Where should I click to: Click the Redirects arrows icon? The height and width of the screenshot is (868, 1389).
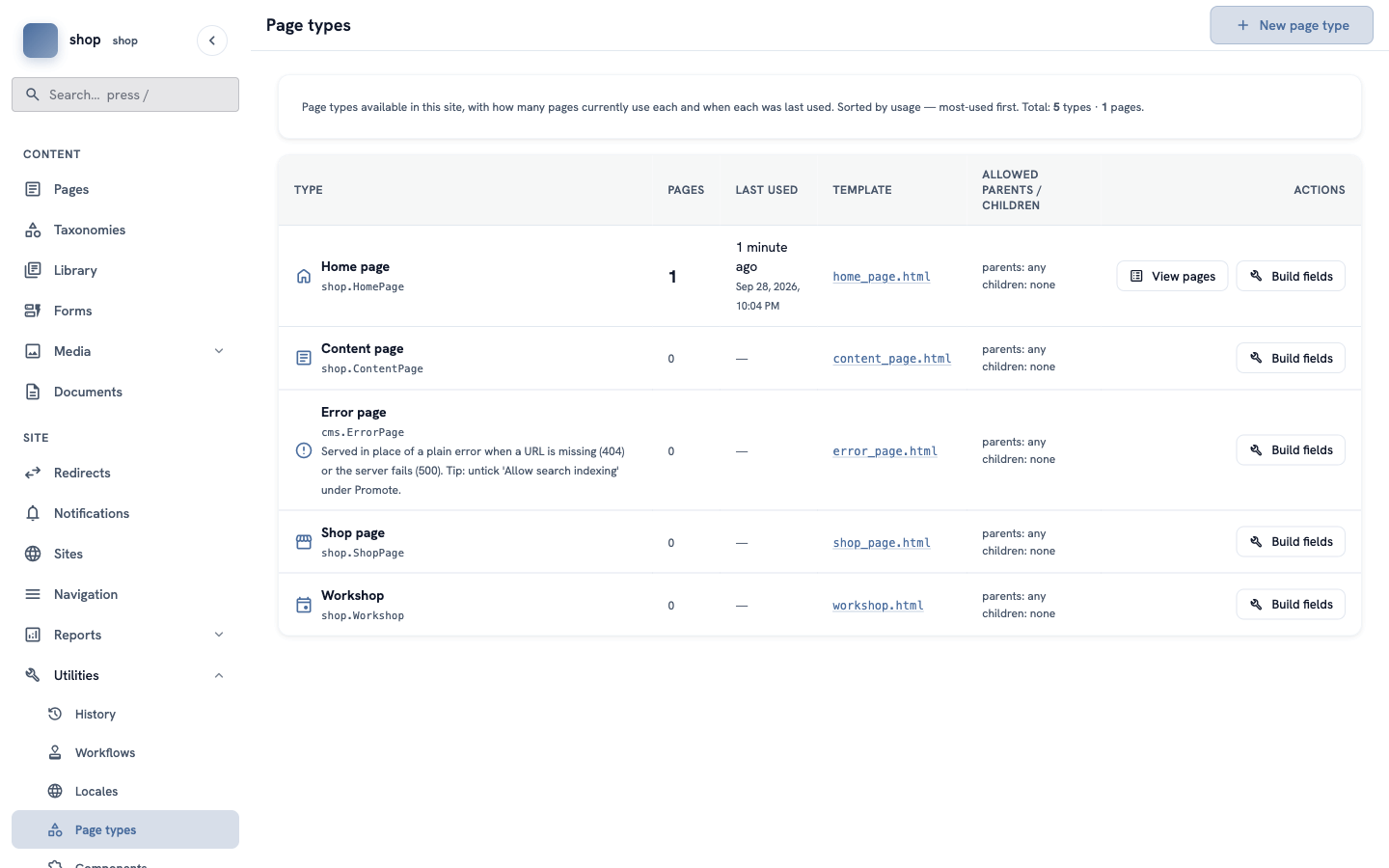[x=33, y=473]
